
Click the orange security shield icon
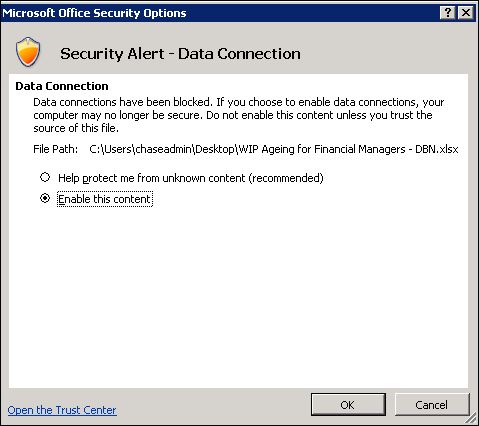coord(28,52)
